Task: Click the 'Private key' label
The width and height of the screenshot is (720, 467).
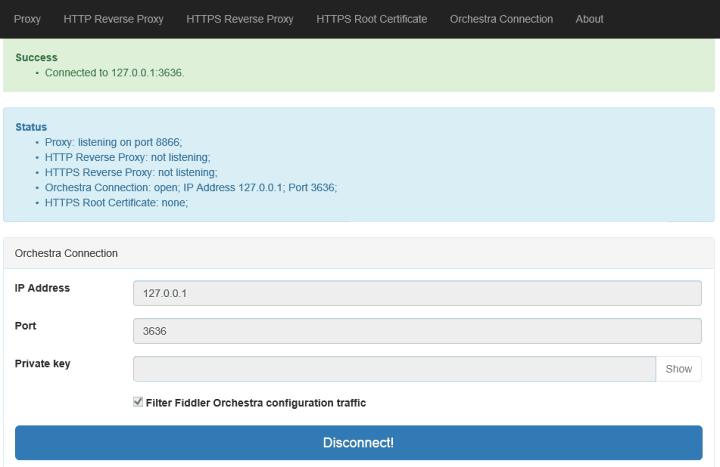Action: click(42, 364)
